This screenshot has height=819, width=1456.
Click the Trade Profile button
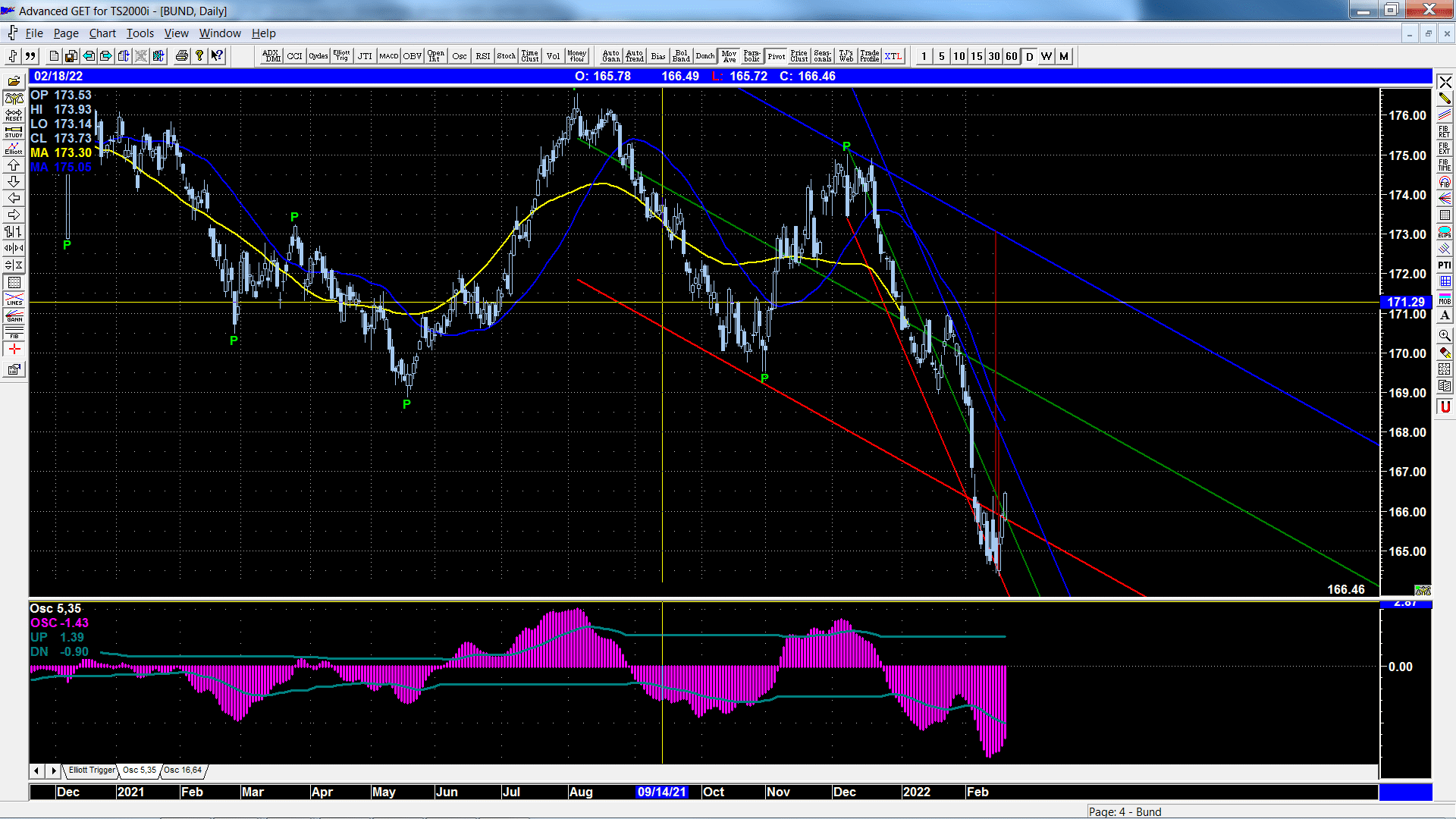click(870, 56)
